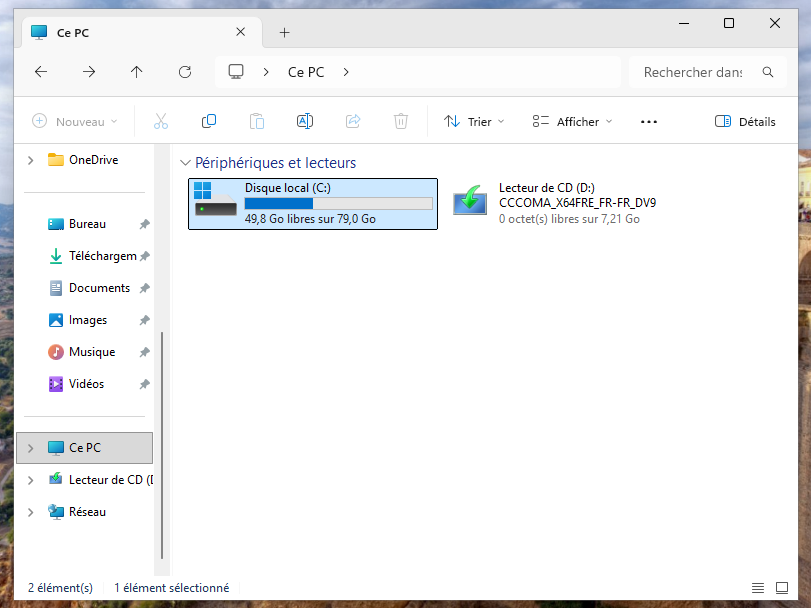Go up one folder level
Image resolution: width=811 pixels, height=608 pixels.
(137, 72)
